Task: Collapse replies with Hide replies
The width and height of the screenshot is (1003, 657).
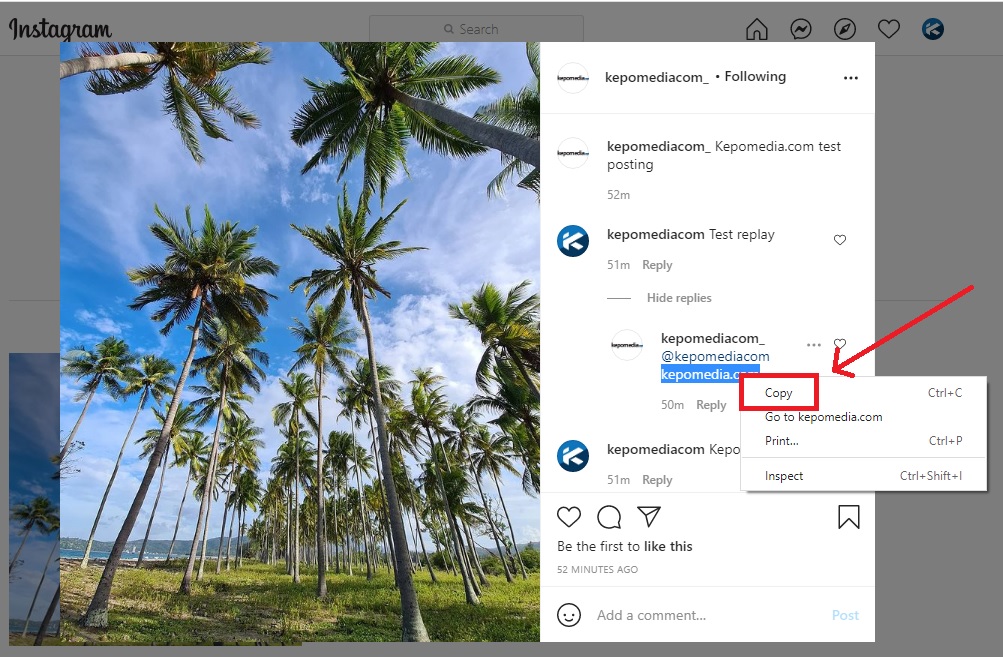Action: [x=679, y=297]
